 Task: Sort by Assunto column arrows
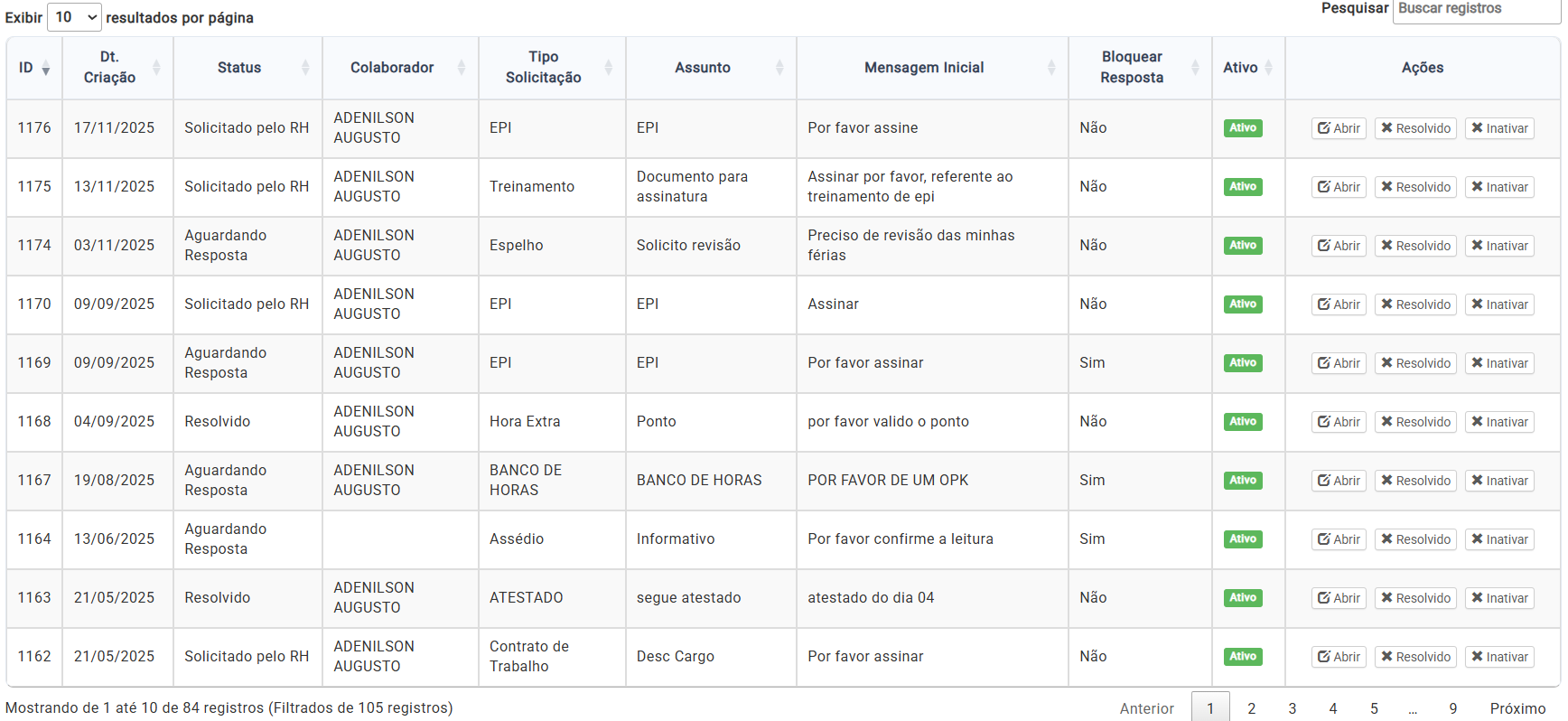(779, 68)
